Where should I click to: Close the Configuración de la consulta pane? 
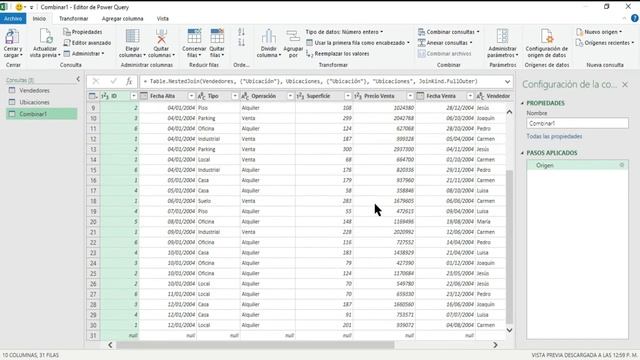625,84
